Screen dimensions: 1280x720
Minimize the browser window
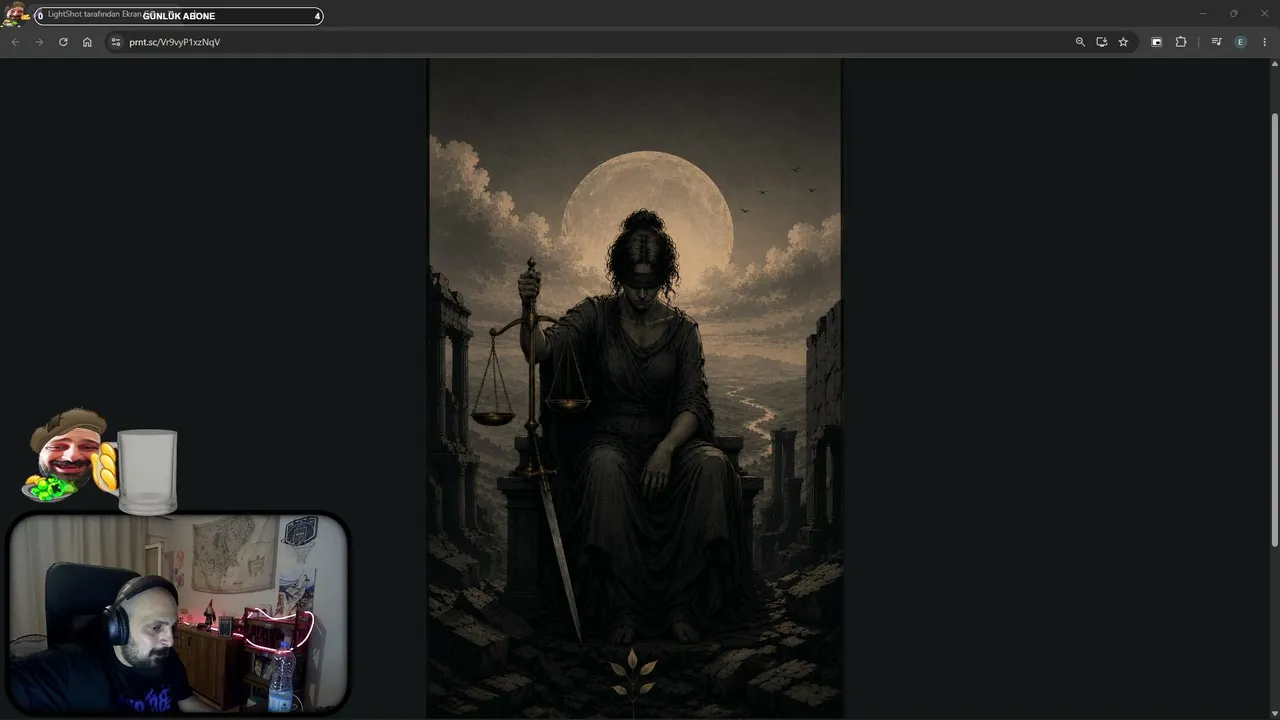tap(1205, 14)
